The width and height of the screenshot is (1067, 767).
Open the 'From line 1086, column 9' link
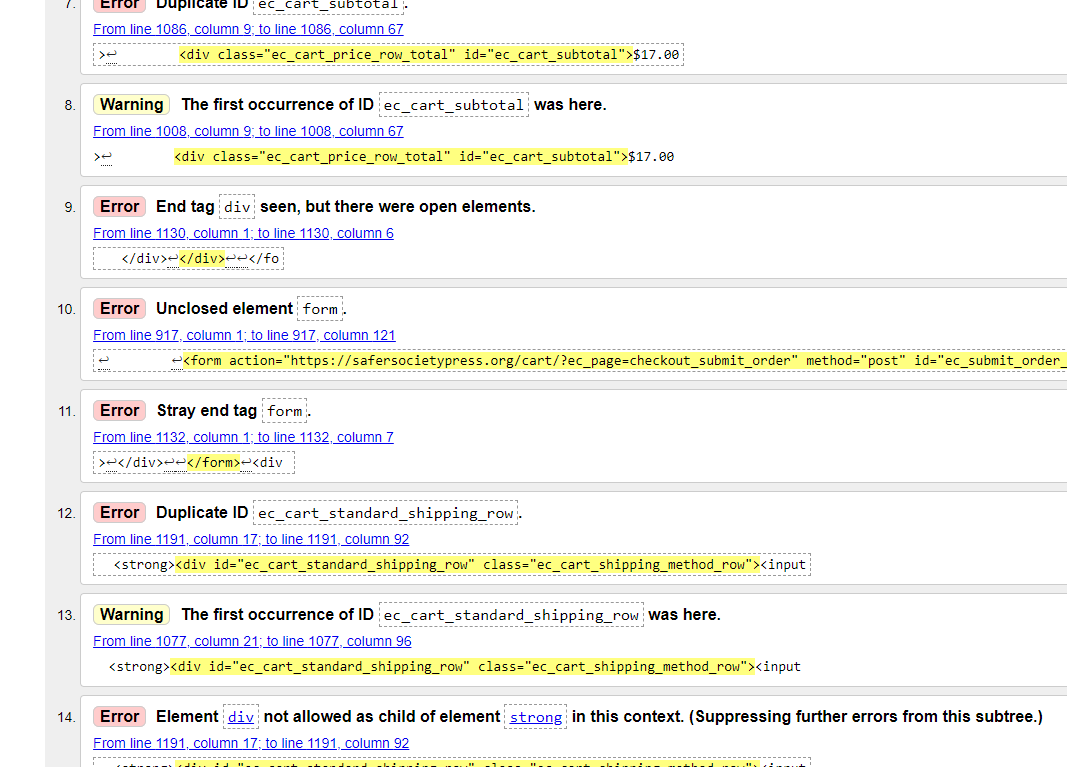click(x=248, y=29)
